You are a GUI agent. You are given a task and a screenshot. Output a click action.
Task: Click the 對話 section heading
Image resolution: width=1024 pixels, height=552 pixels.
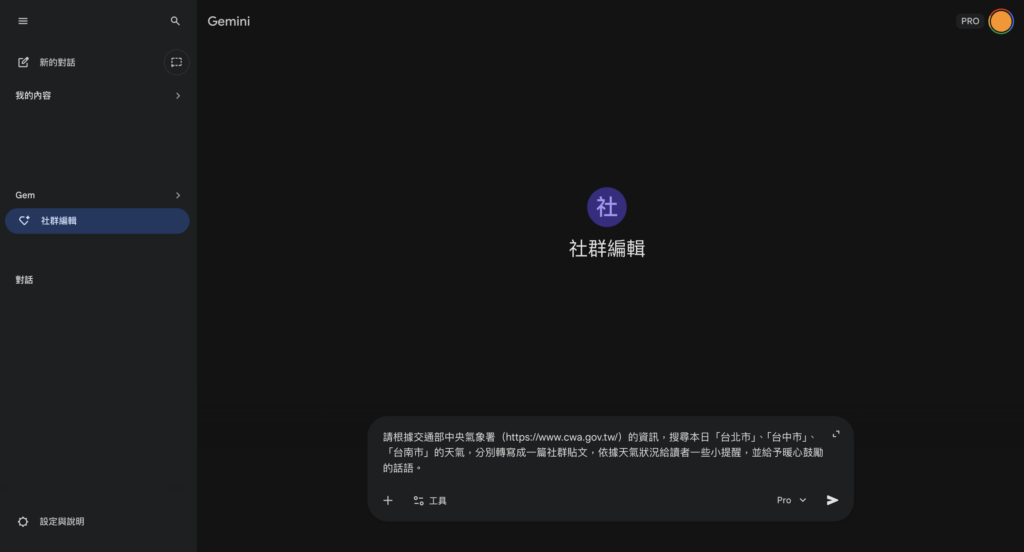[24, 280]
